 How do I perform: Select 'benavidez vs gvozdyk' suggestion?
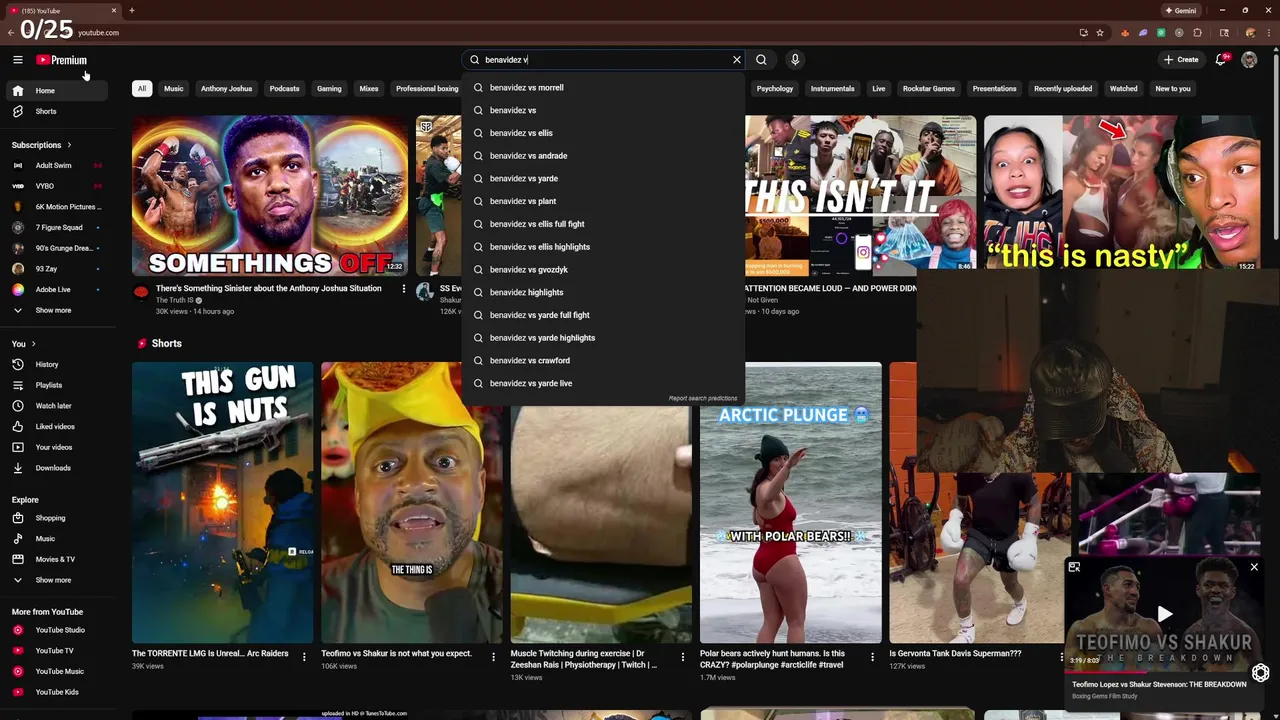603,270
